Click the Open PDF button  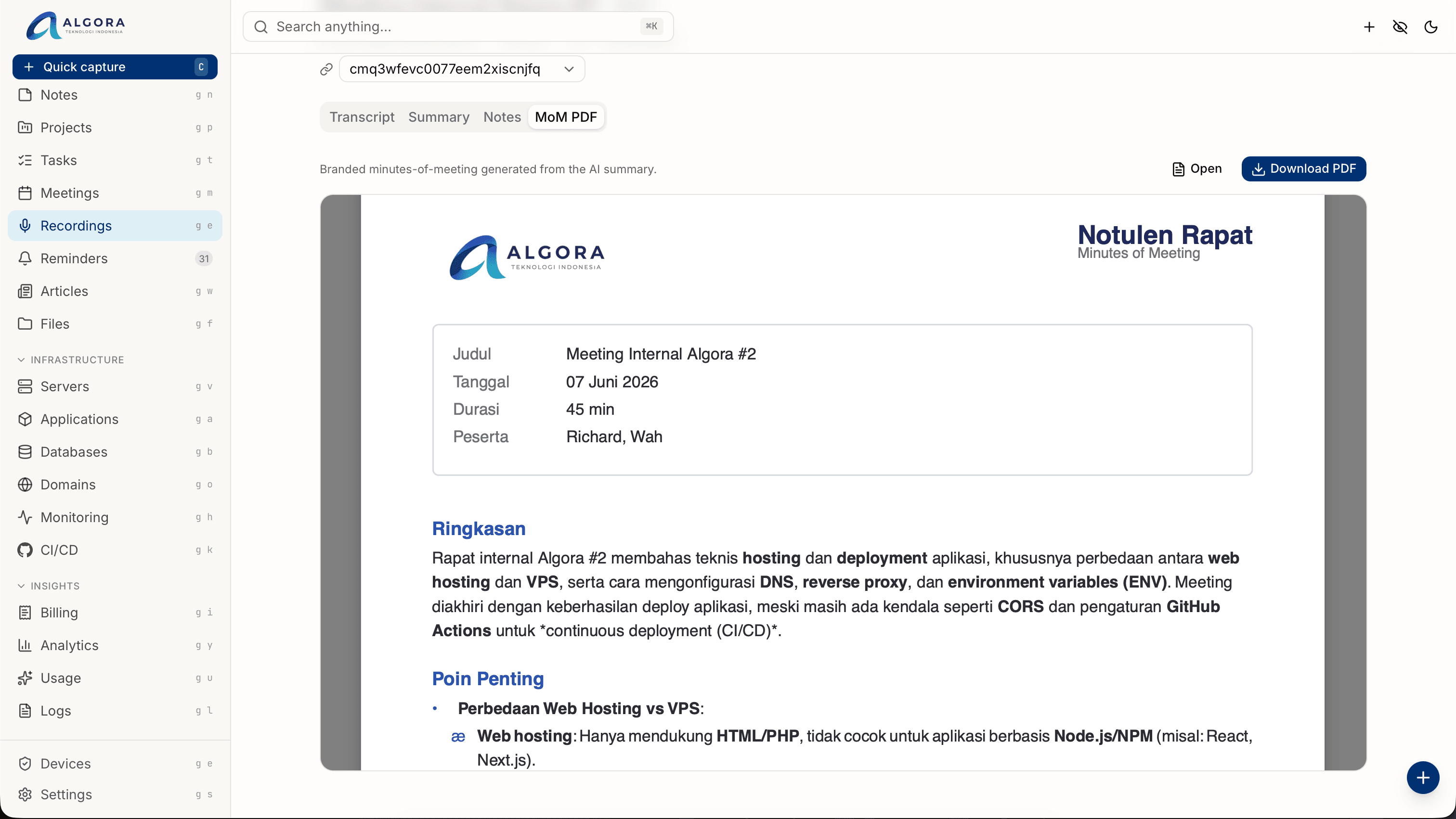tap(1197, 169)
